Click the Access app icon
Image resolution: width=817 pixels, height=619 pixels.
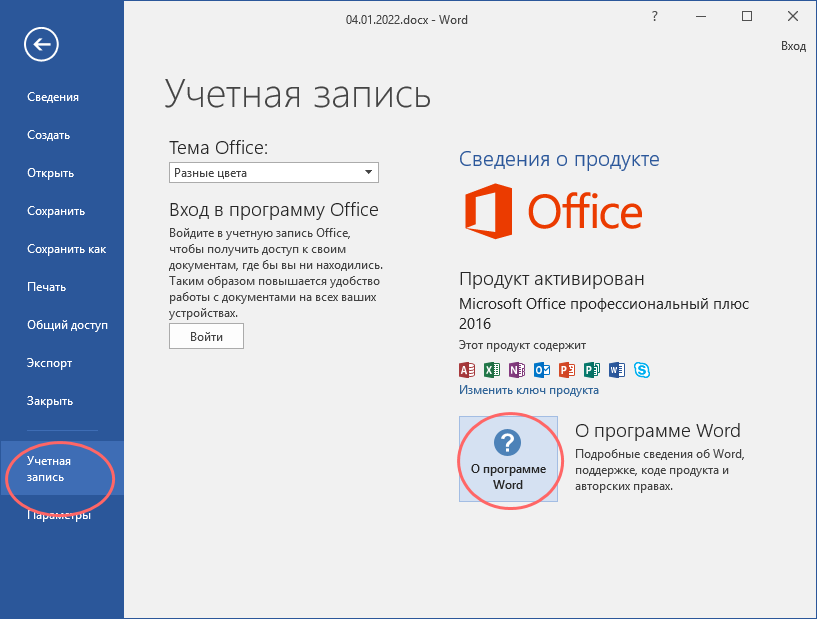coord(467,369)
